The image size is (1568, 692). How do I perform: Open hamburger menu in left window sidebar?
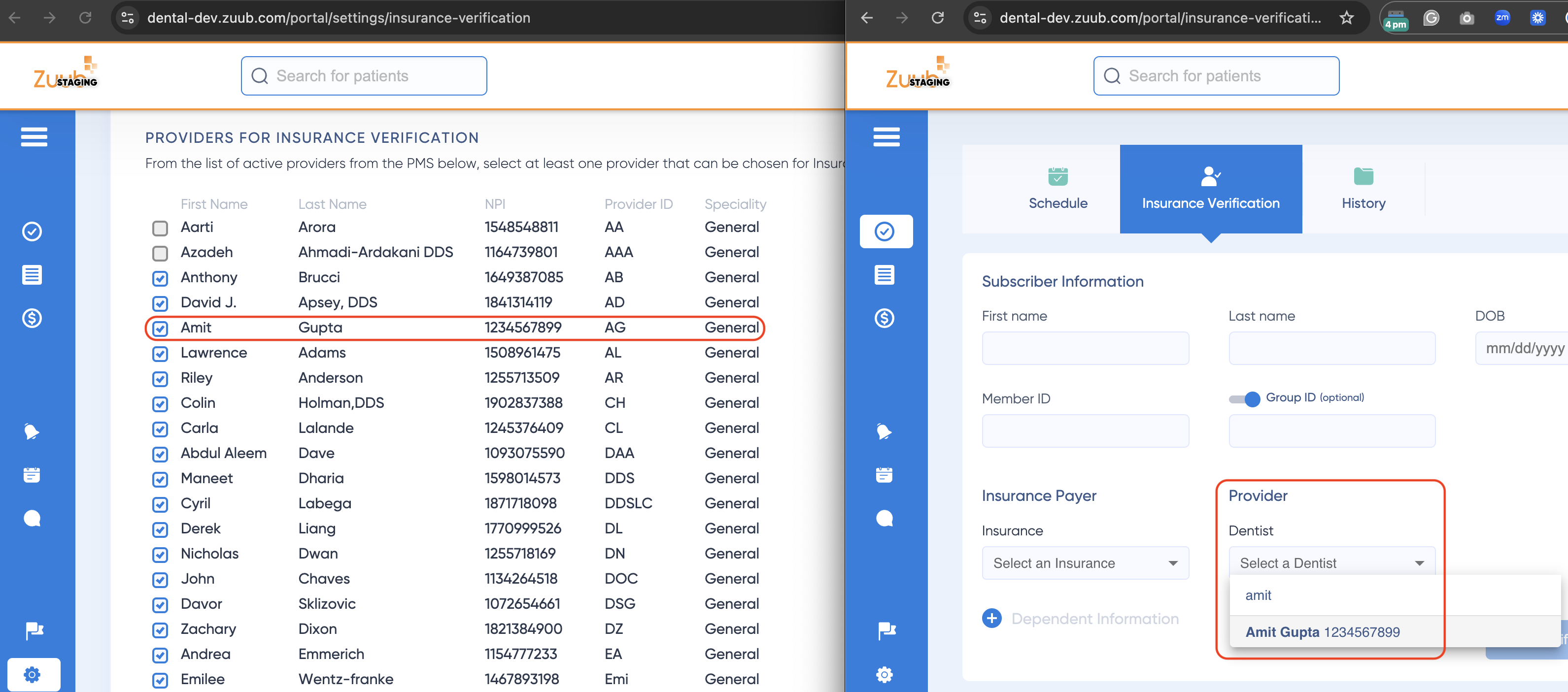[x=34, y=137]
